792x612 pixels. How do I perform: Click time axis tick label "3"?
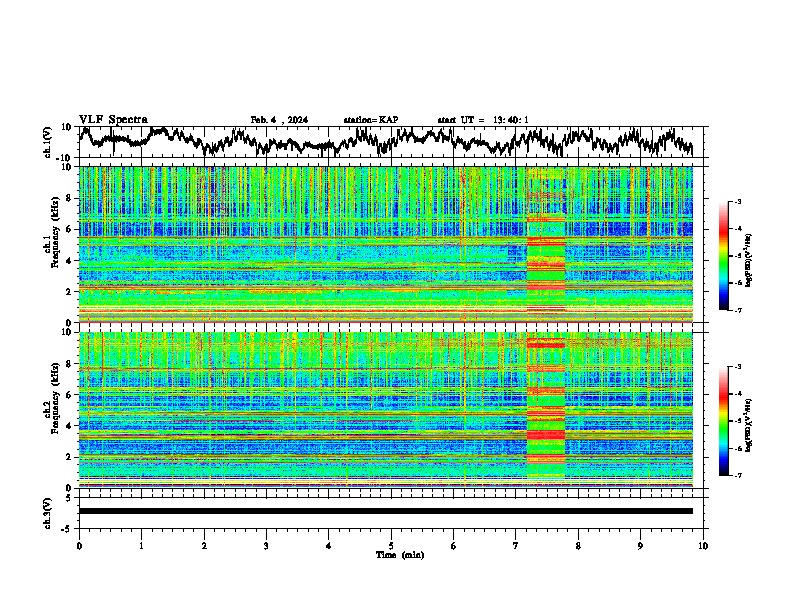pyautogui.click(x=266, y=546)
